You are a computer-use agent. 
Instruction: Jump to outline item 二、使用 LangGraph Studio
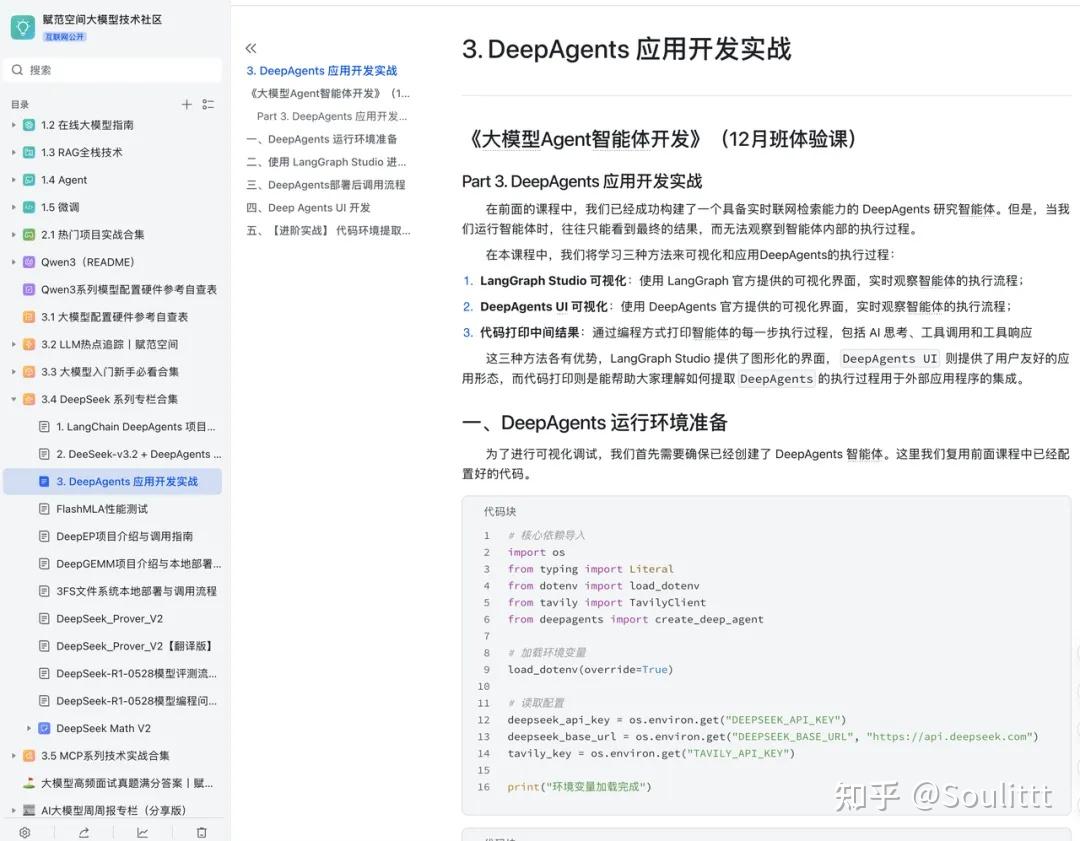click(326, 161)
